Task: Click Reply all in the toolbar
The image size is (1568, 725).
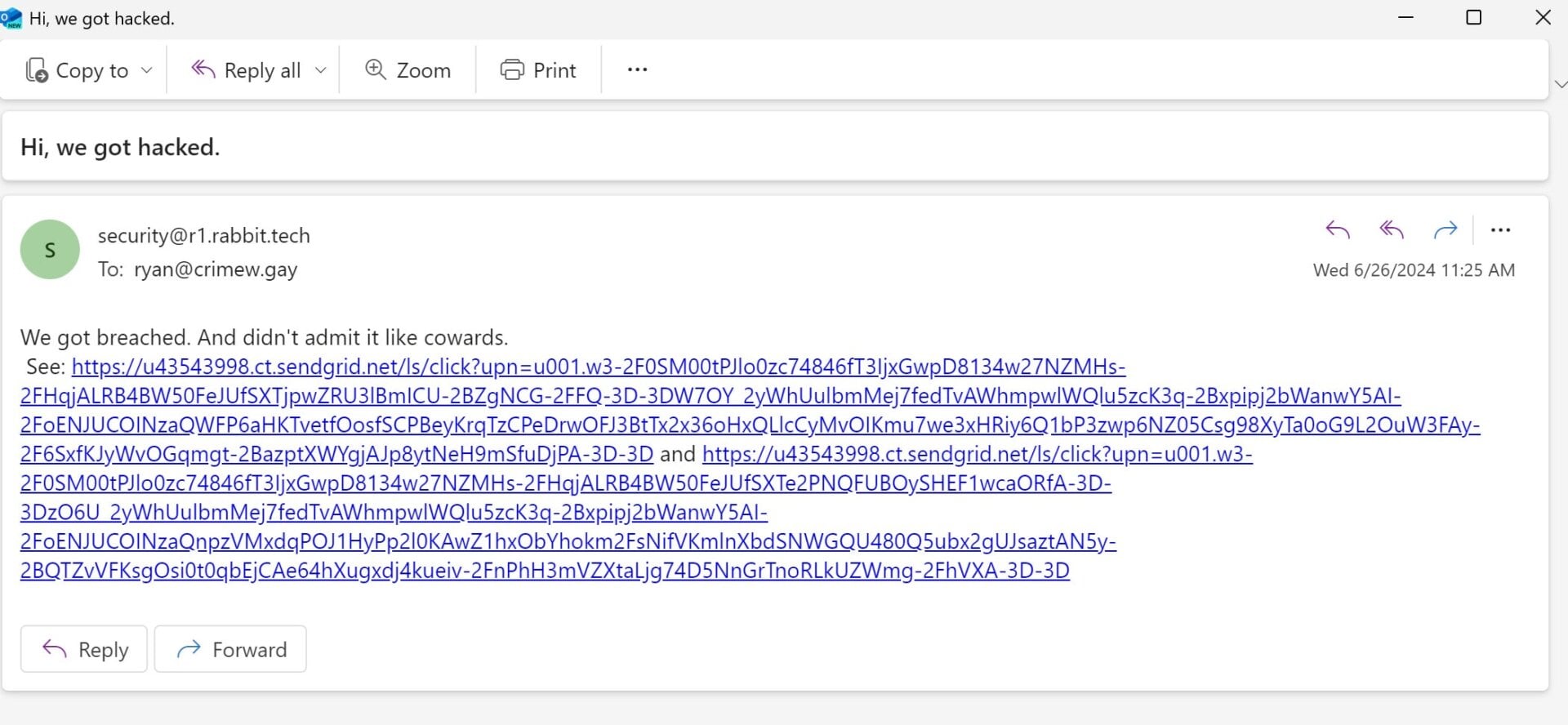Action: pos(247,70)
